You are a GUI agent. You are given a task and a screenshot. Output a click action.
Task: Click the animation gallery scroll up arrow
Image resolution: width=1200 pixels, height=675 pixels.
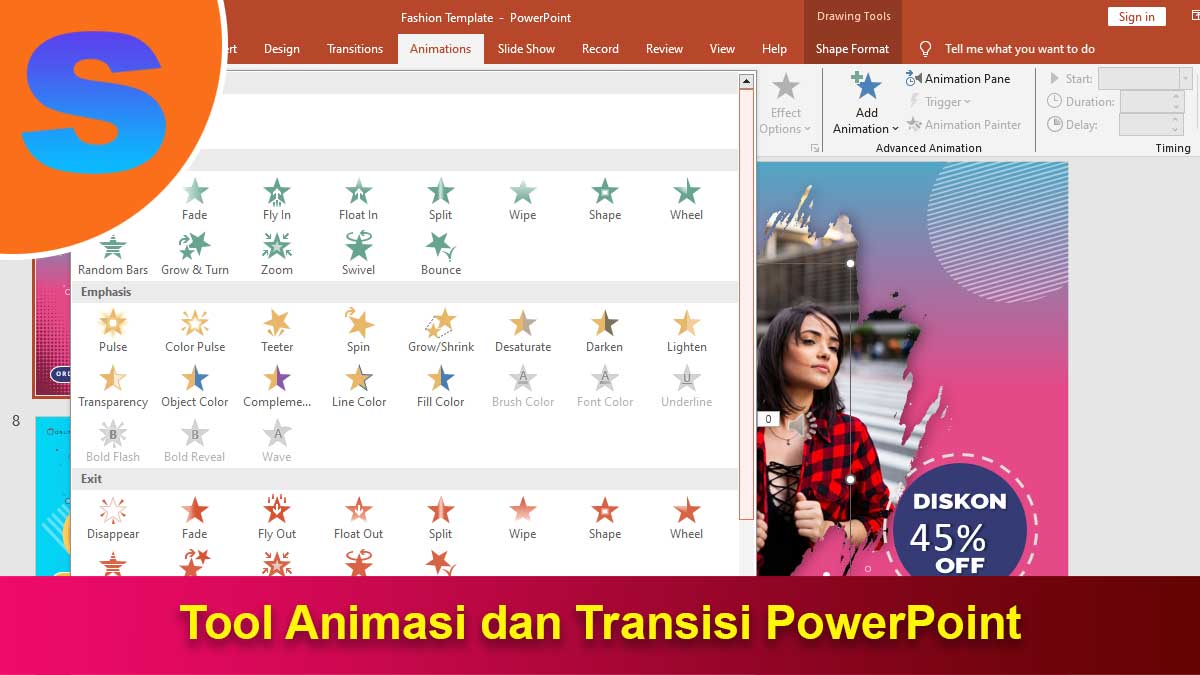746,81
